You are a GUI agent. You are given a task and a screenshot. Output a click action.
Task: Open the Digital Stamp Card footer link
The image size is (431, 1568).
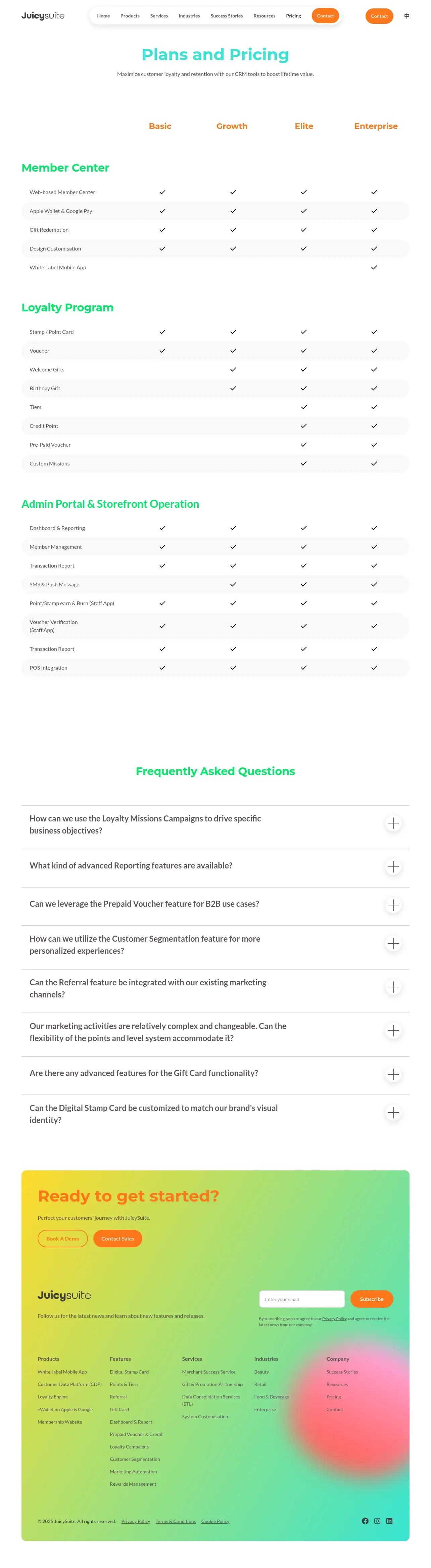pyautogui.click(x=129, y=1372)
